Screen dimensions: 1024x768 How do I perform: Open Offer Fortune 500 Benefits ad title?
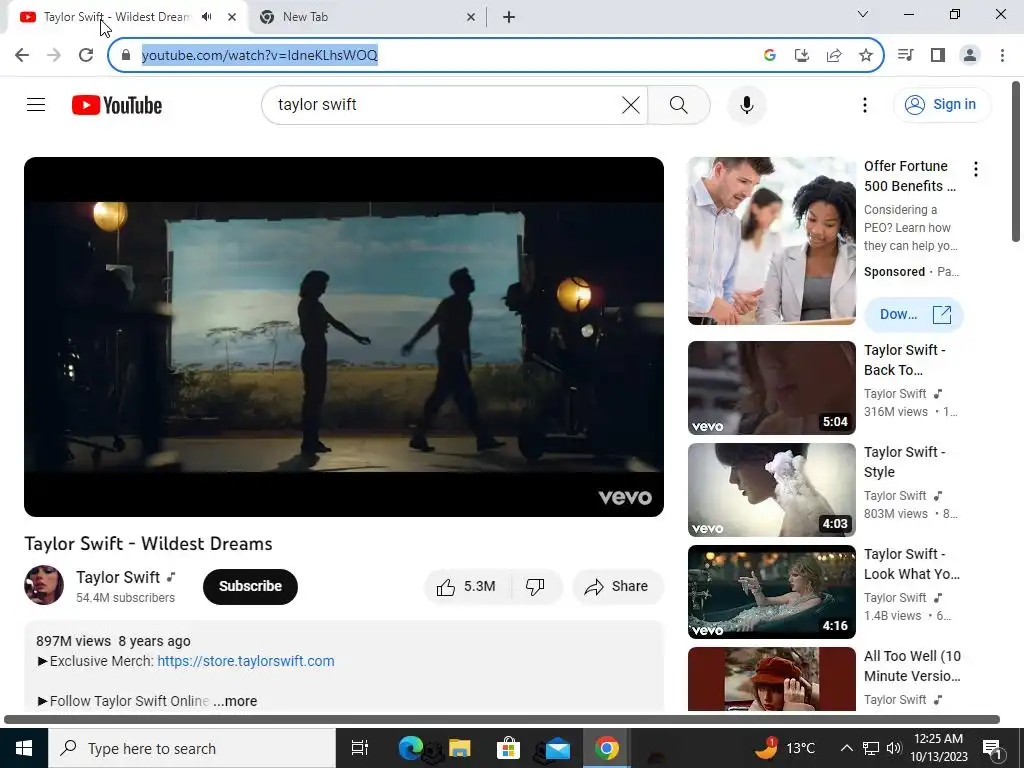[910, 176]
